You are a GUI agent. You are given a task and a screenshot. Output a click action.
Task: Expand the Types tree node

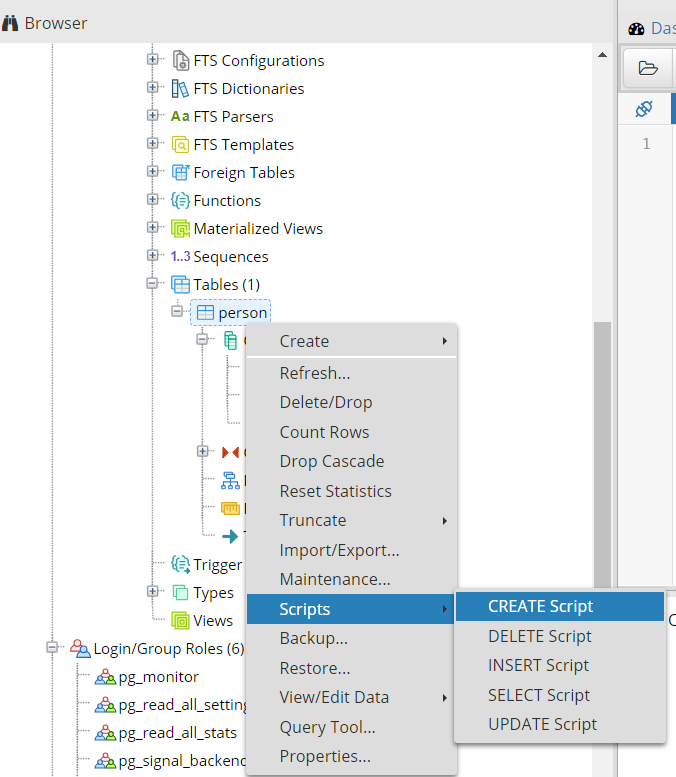click(152, 591)
